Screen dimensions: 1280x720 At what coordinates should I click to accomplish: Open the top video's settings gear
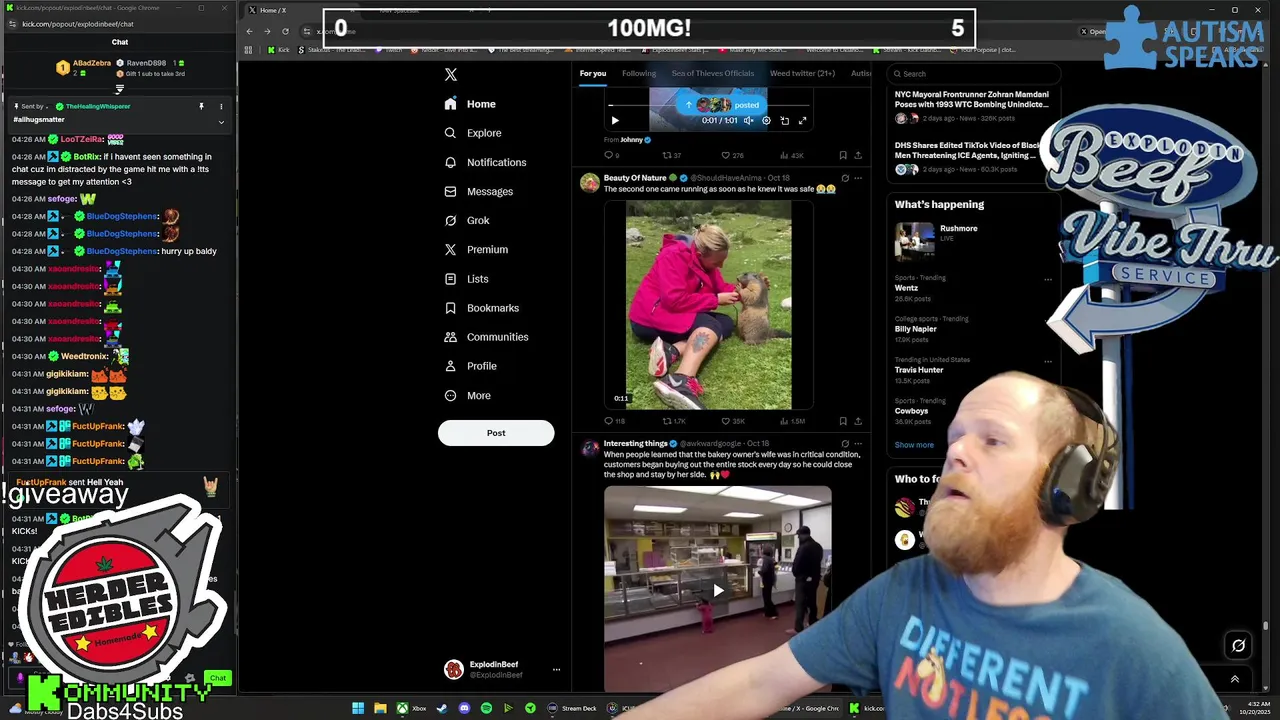766,120
